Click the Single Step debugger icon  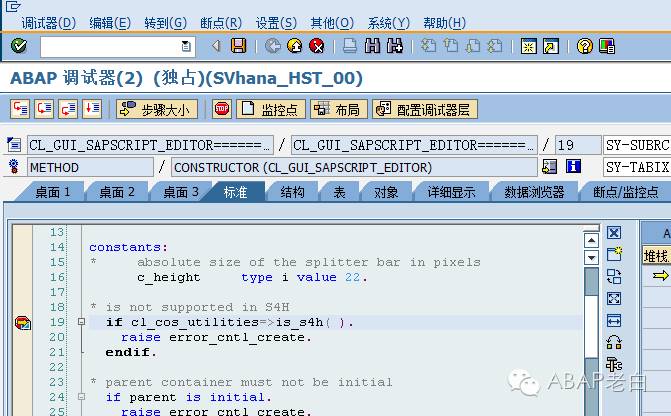(x=20, y=109)
